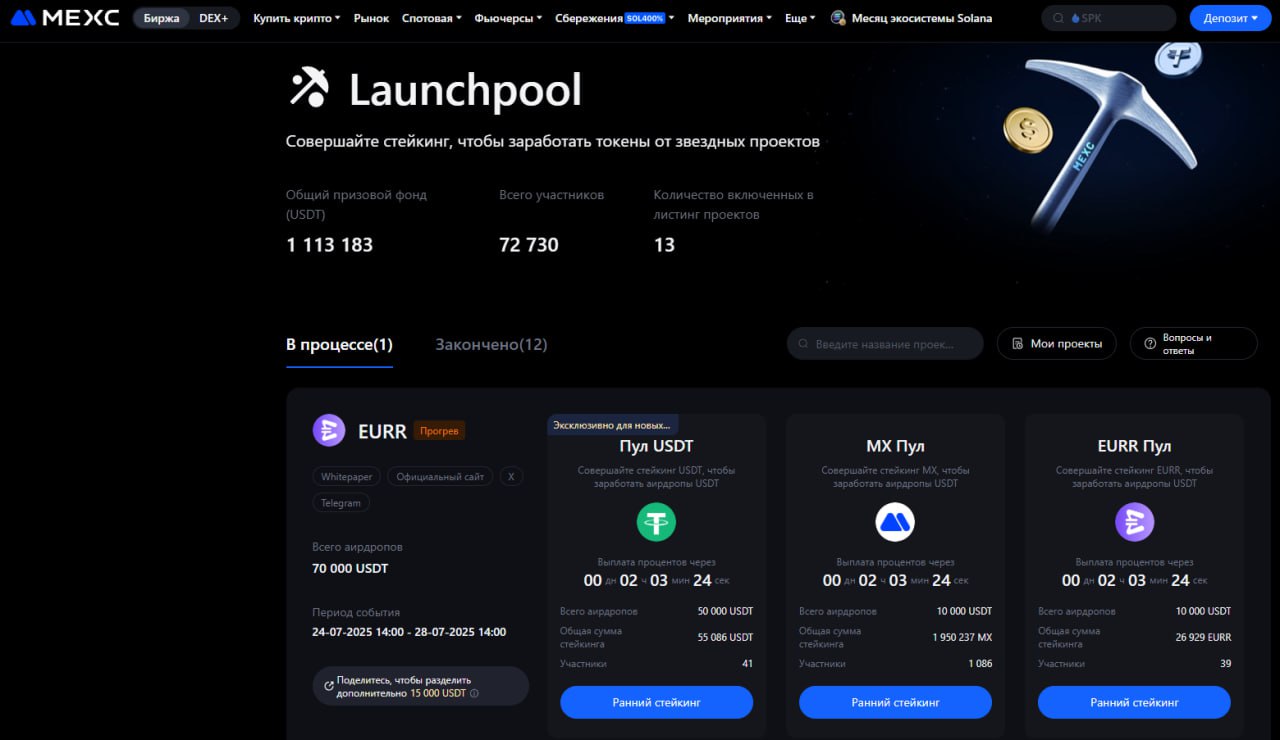The width and height of the screenshot is (1280, 740).
Task: Click the 55 086 USDT staking total
Action: 725,637
